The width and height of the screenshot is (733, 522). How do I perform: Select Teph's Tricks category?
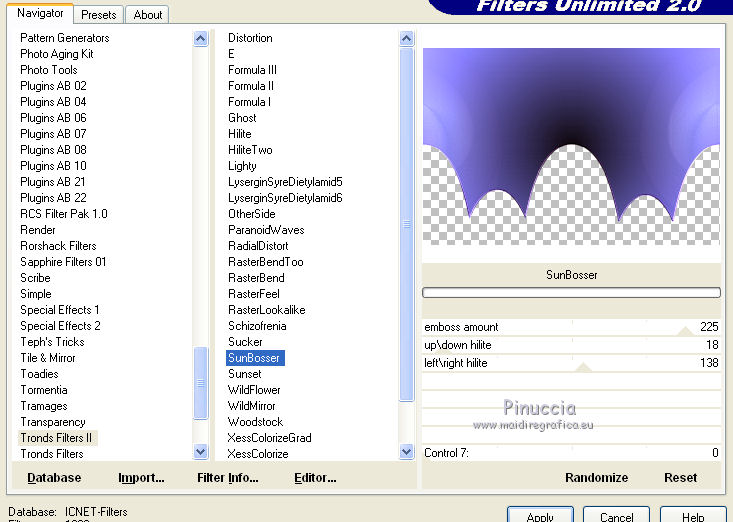52,342
